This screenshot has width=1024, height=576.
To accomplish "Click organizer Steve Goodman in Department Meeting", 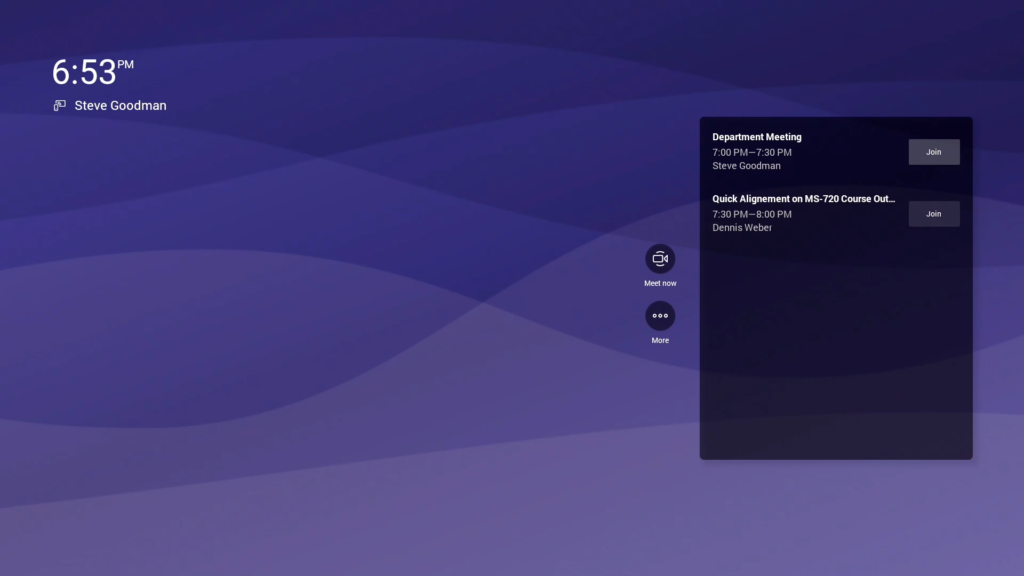I will coord(746,166).
